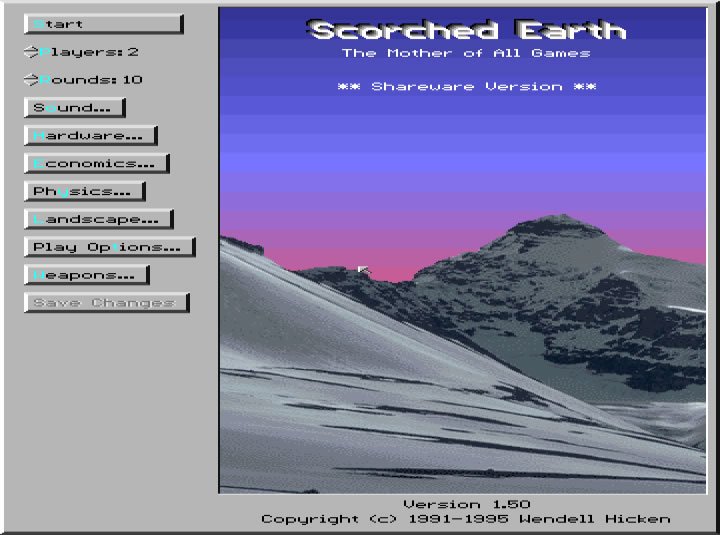Open the Landscape... settings

tap(99, 220)
